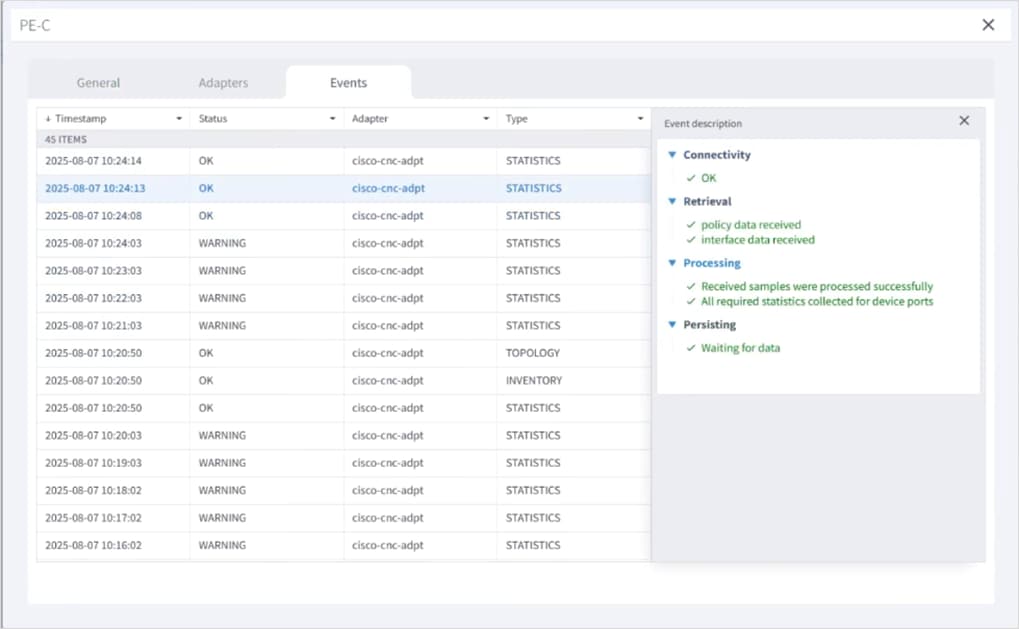Image resolution: width=1019 pixels, height=629 pixels.
Task: Click the Adapter column header
Action: tap(370, 118)
